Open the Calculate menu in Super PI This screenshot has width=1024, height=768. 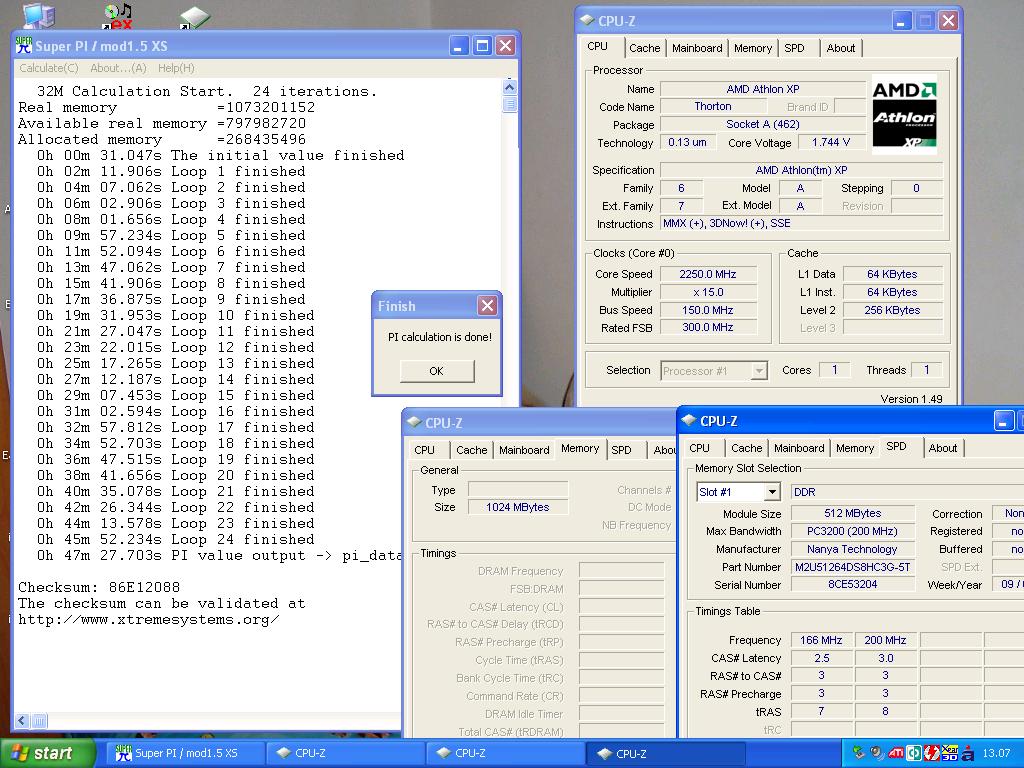pyautogui.click(x=48, y=68)
